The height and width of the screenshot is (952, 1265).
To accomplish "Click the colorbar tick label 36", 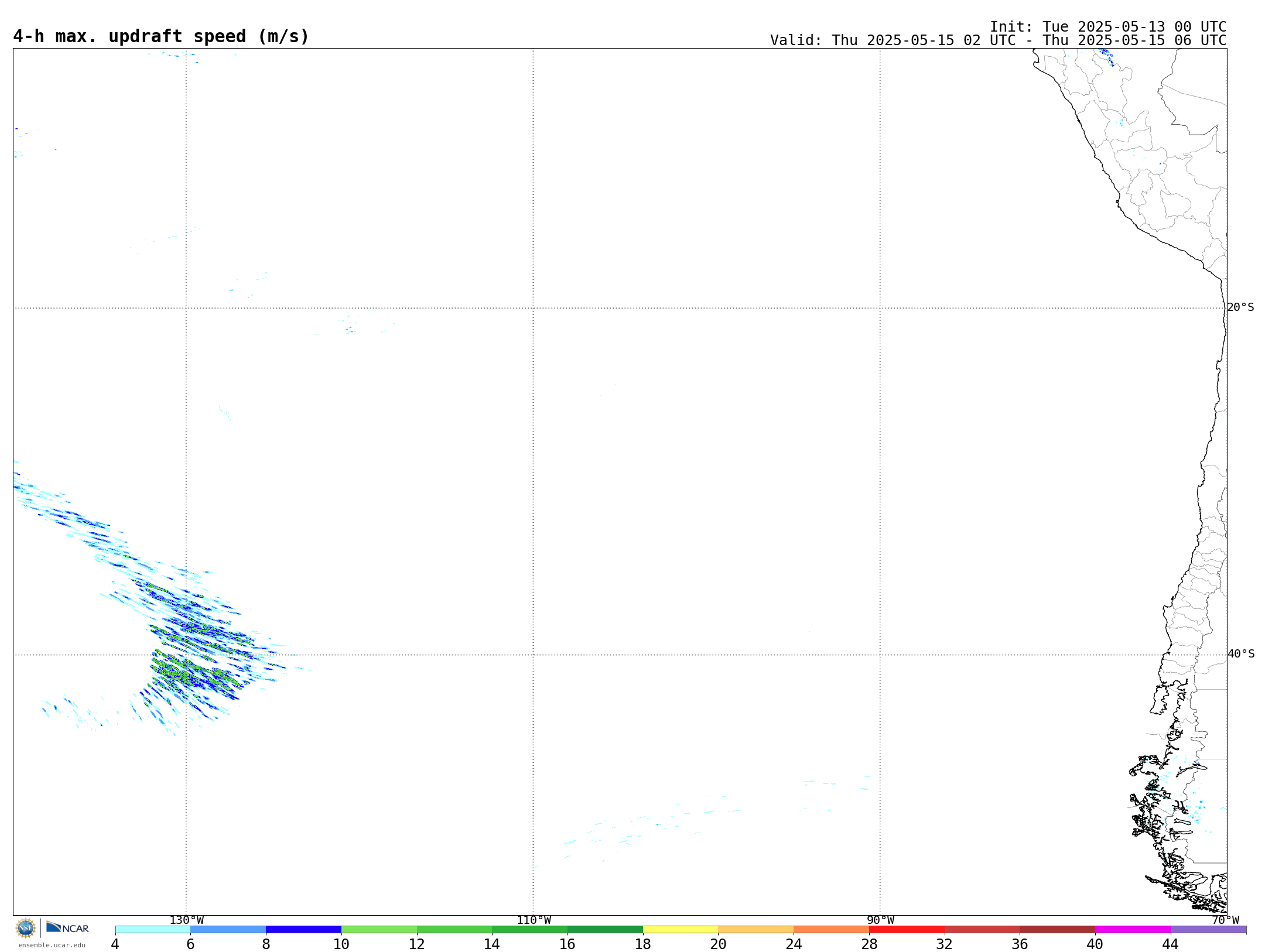I will [1020, 944].
